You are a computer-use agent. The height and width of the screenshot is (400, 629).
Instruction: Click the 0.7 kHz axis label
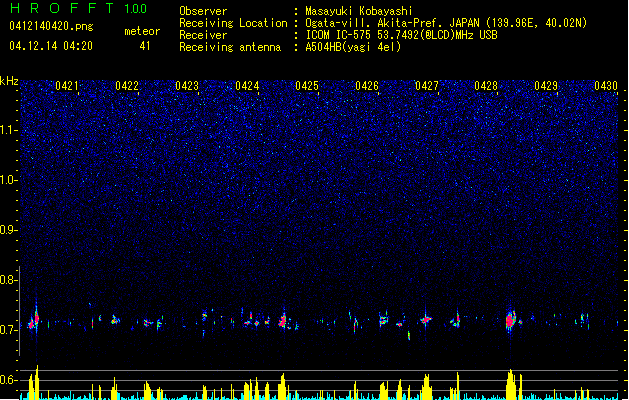pos(9,330)
